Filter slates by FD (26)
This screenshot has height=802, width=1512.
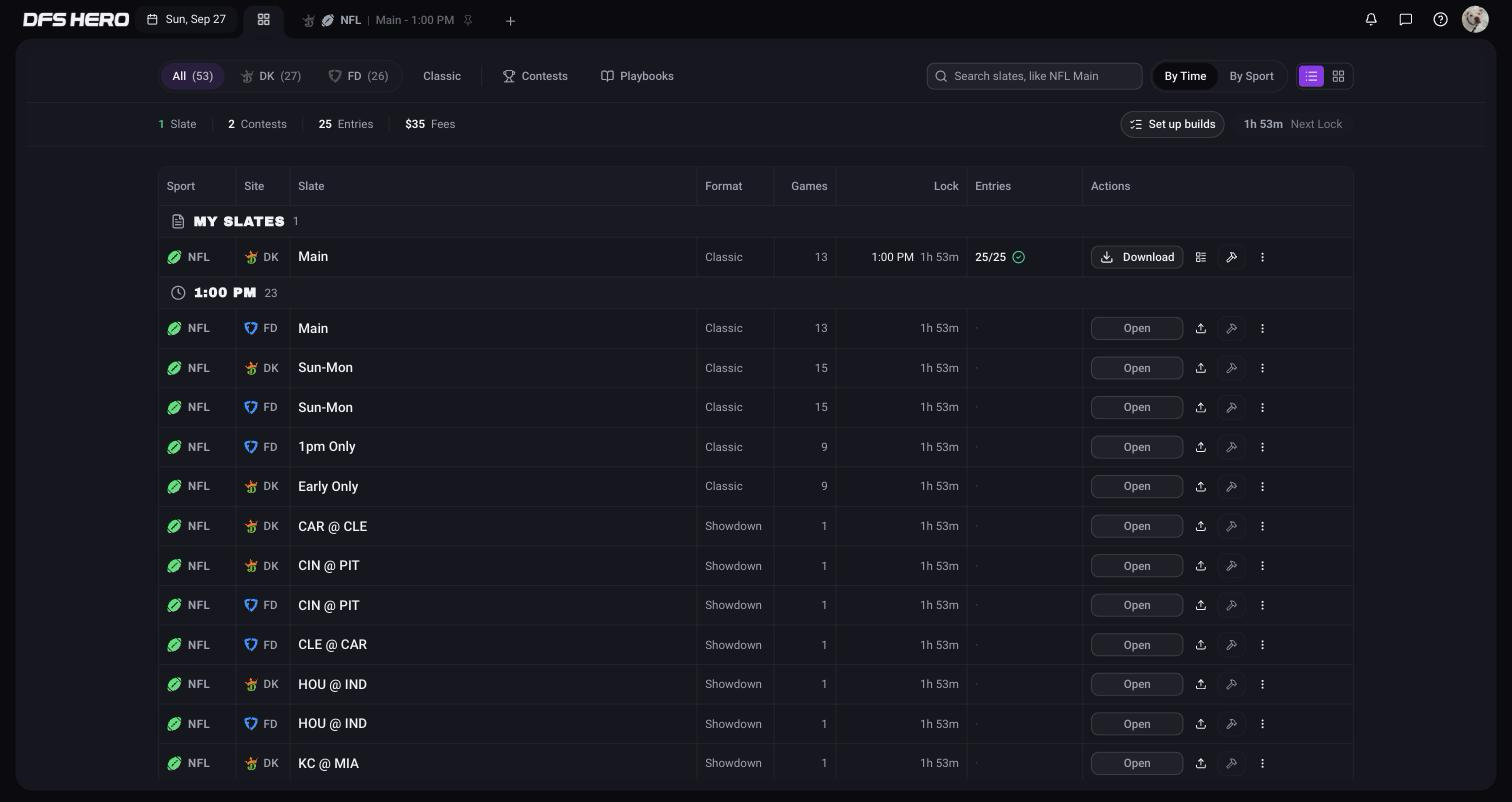tap(358, 76)
